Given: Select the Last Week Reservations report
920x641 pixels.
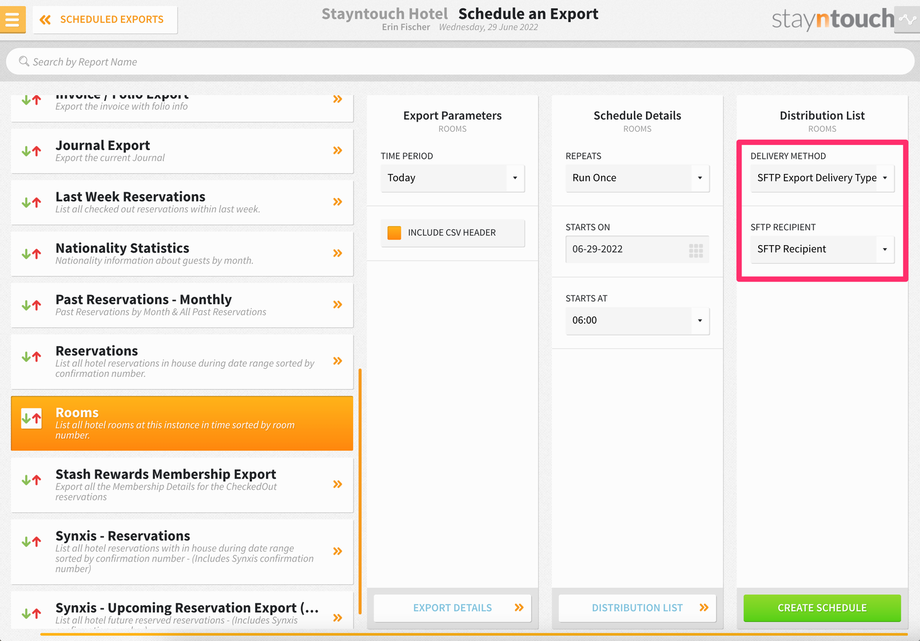Looking at the screenshot, I should [182, 203].
